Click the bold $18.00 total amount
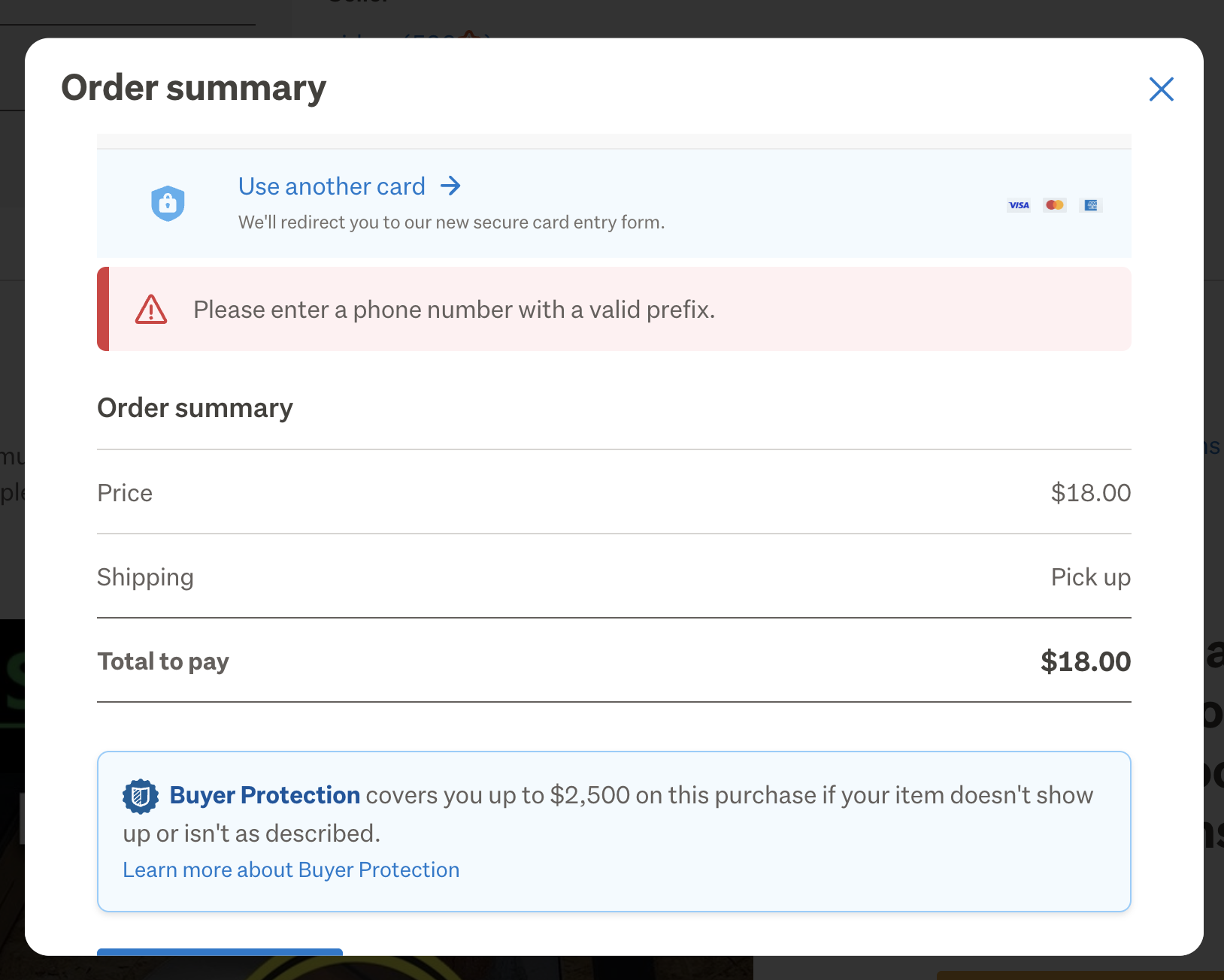 pyautogui.click(x=1085, y=661)
